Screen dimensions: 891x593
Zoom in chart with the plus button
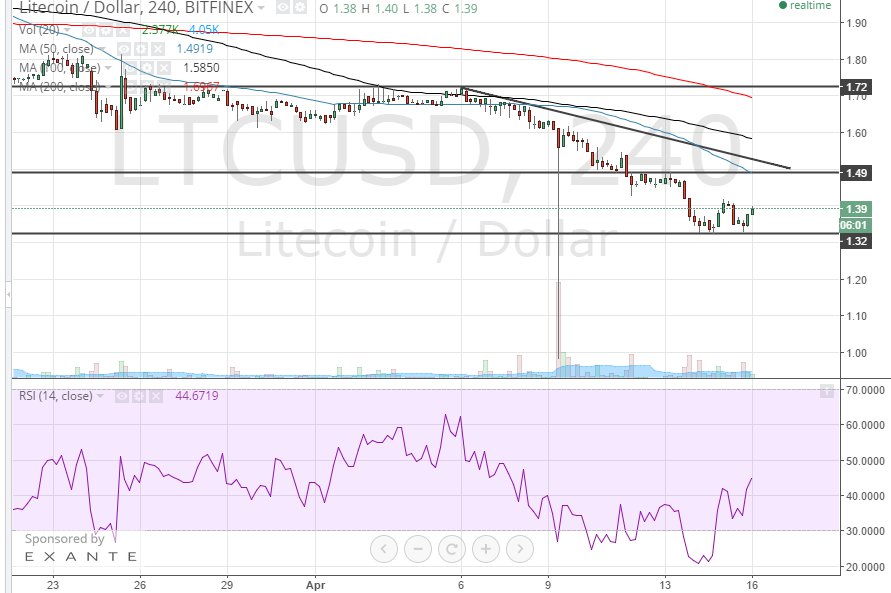point(486,549)
